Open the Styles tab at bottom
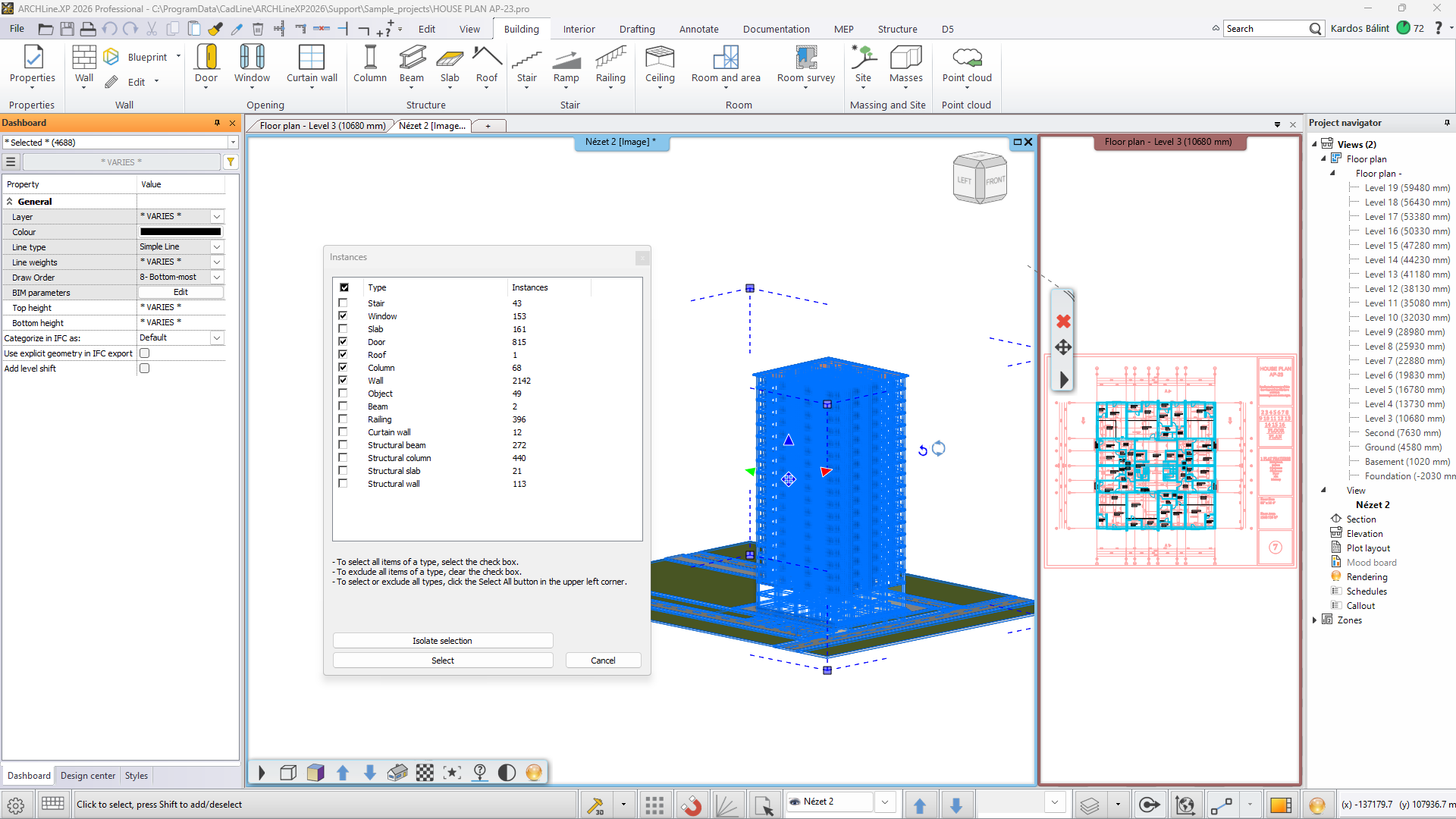 pyautogui.click(x=136, y=776)
